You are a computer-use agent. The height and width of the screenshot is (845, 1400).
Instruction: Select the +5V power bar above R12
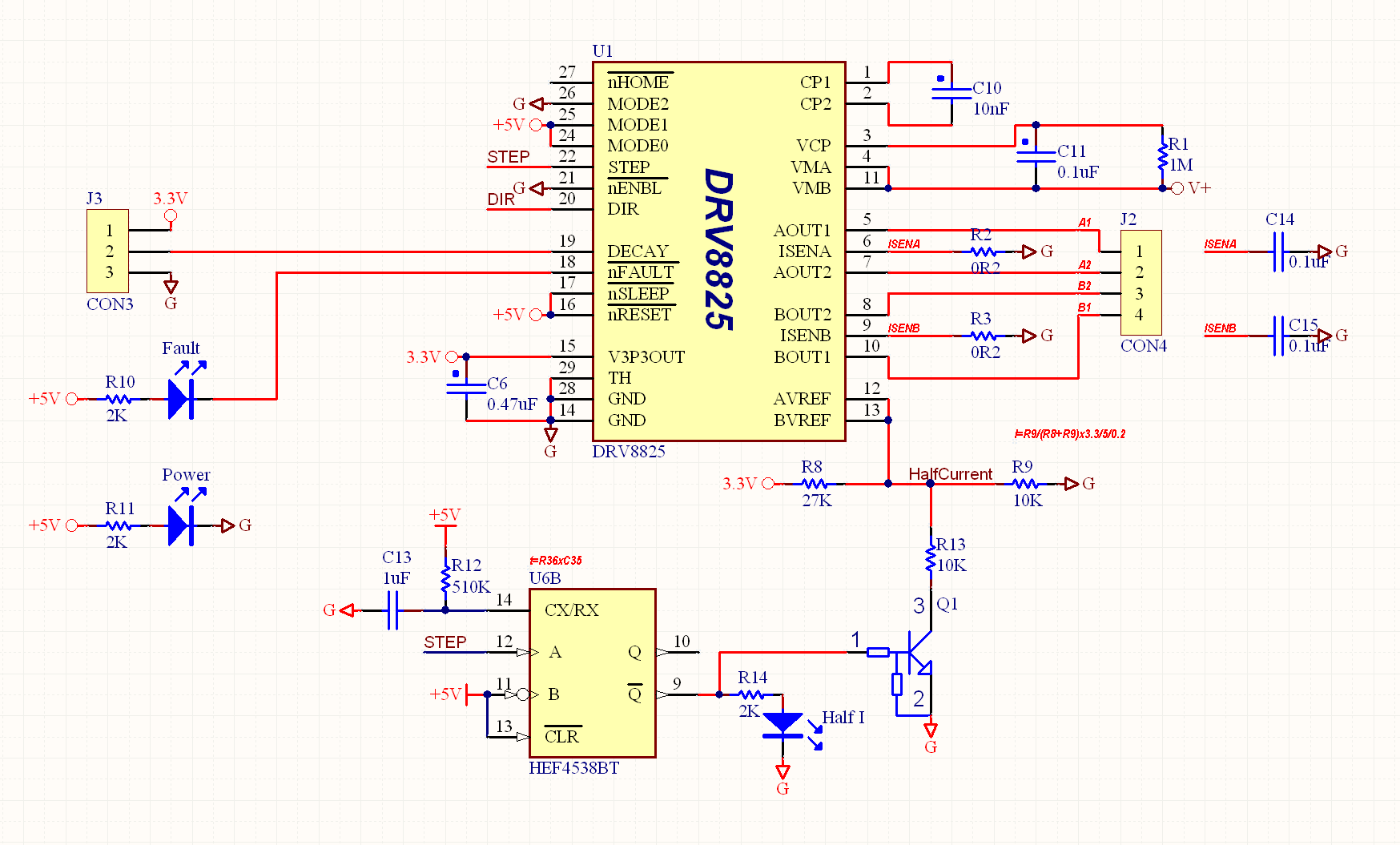coord(445,525)
